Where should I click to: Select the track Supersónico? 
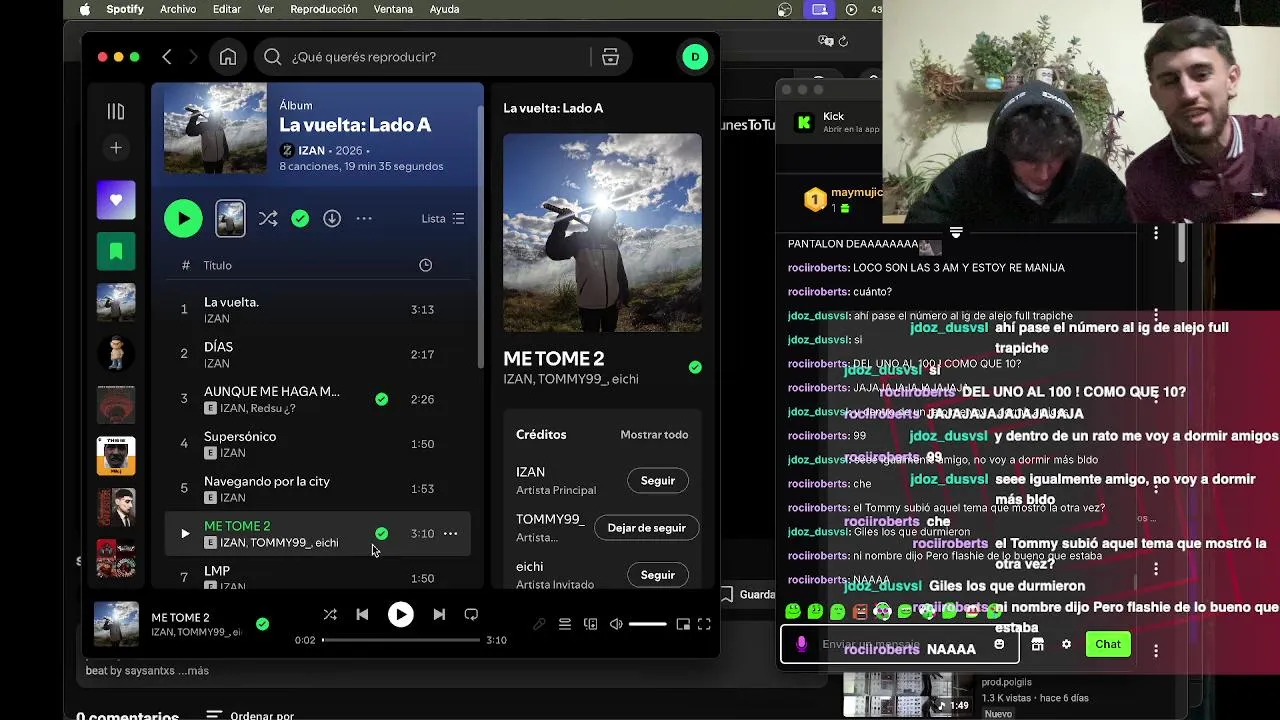(240, 437)
